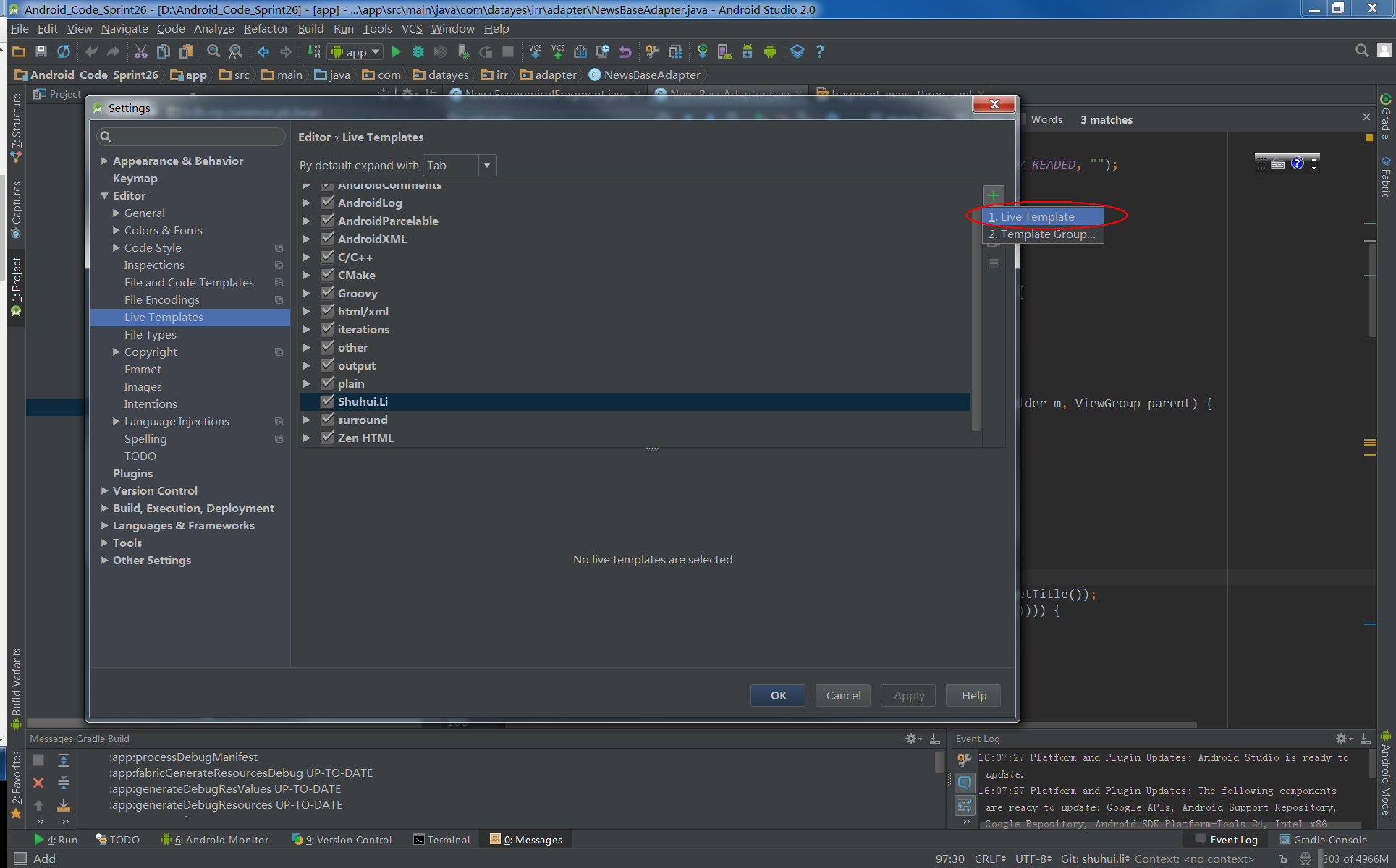Click the Copy toolbar icon

[x=164, y=51]
